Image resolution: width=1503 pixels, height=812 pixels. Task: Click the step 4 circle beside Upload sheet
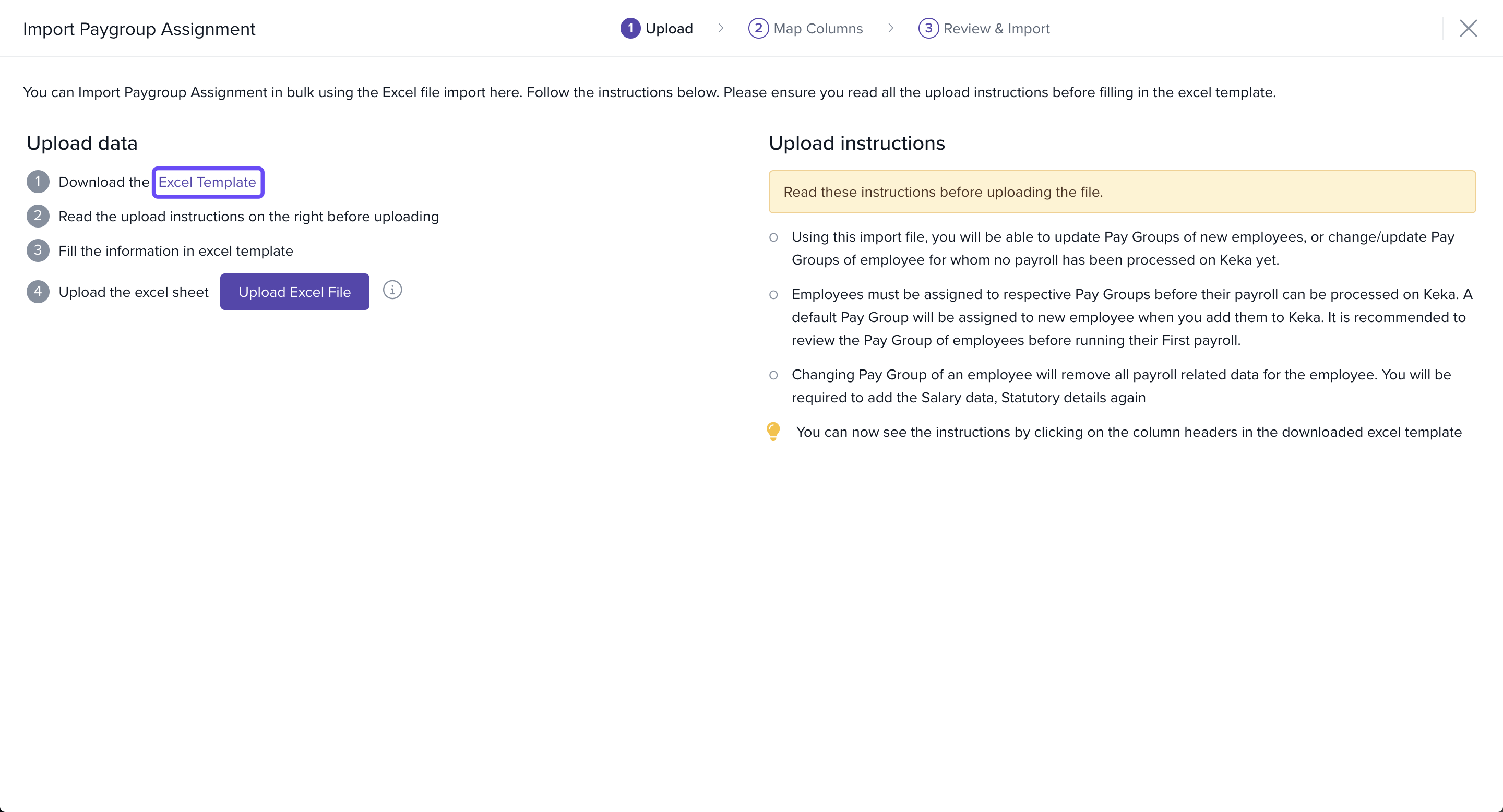(x=38, y=291)
